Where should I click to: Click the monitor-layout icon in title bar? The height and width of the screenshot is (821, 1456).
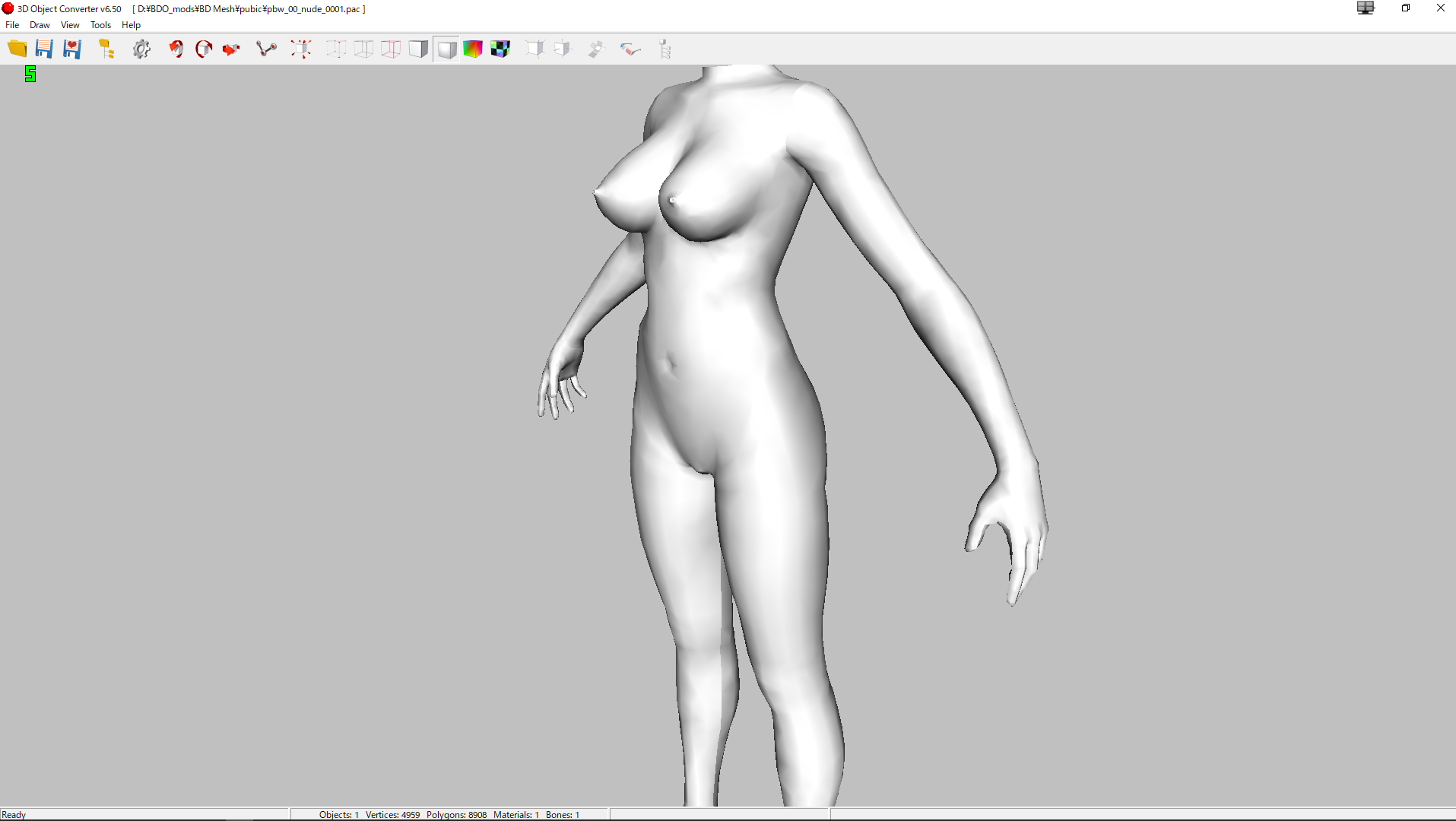pyautogui.click(x=1366, y=8)
